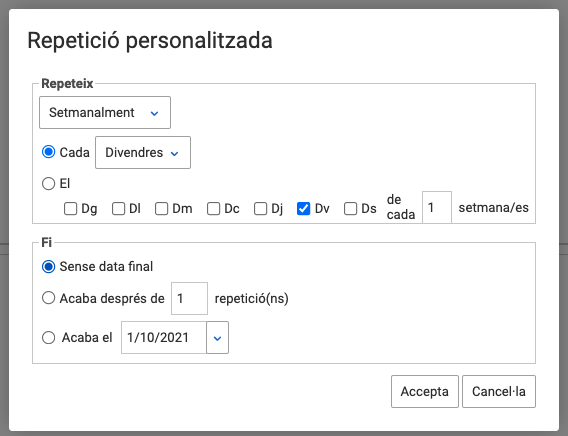
Task: Check the Dg day checkbox
Action: click(70, 209)
